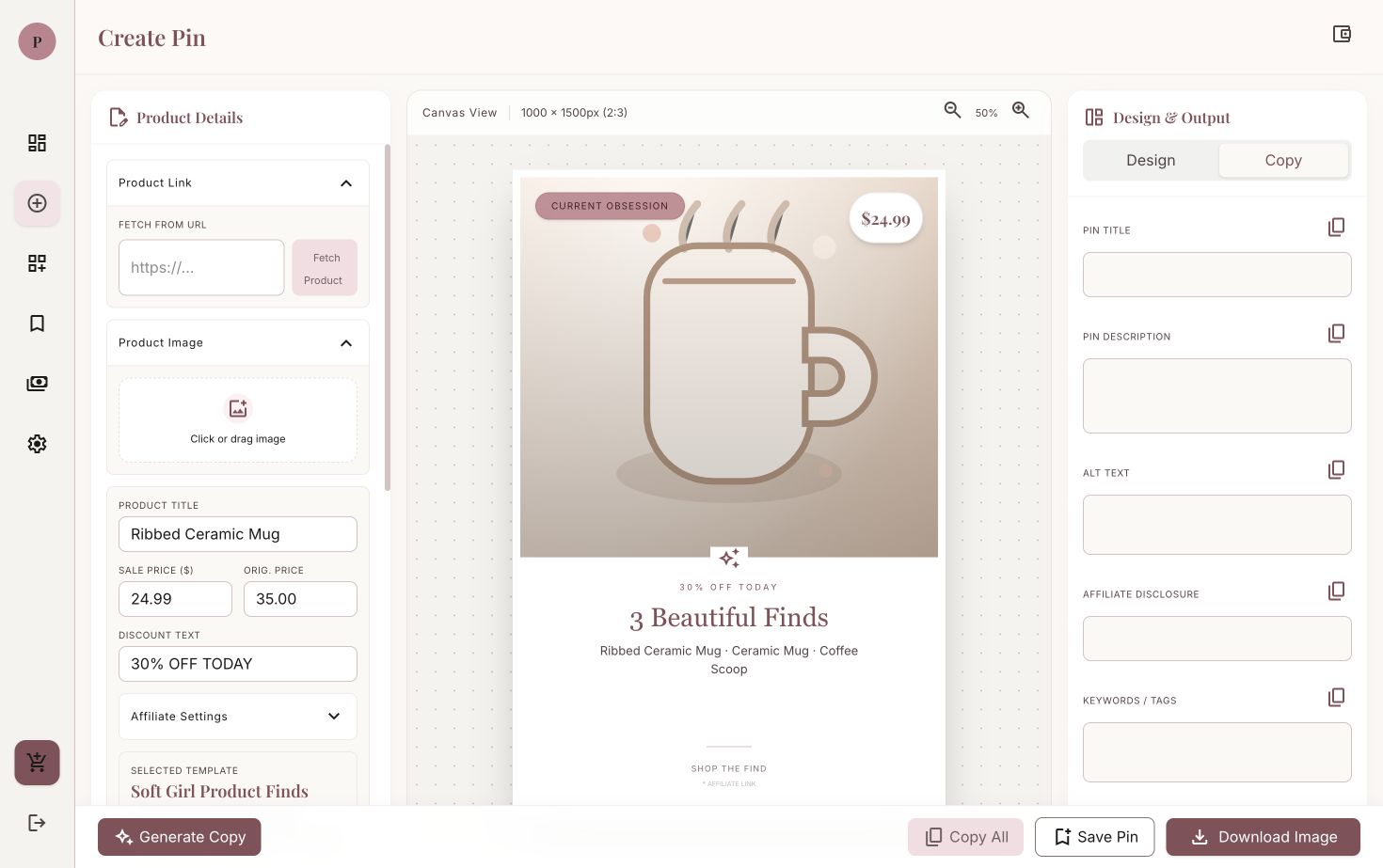Open the earnings money icon

point(37,384)
